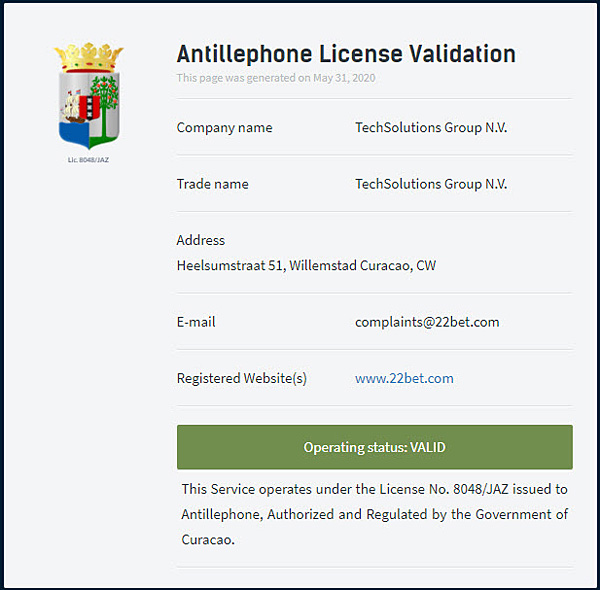This screenshot has width=600, height=590.
Task: Click the green tree on the shield
Action: (104, 105)
